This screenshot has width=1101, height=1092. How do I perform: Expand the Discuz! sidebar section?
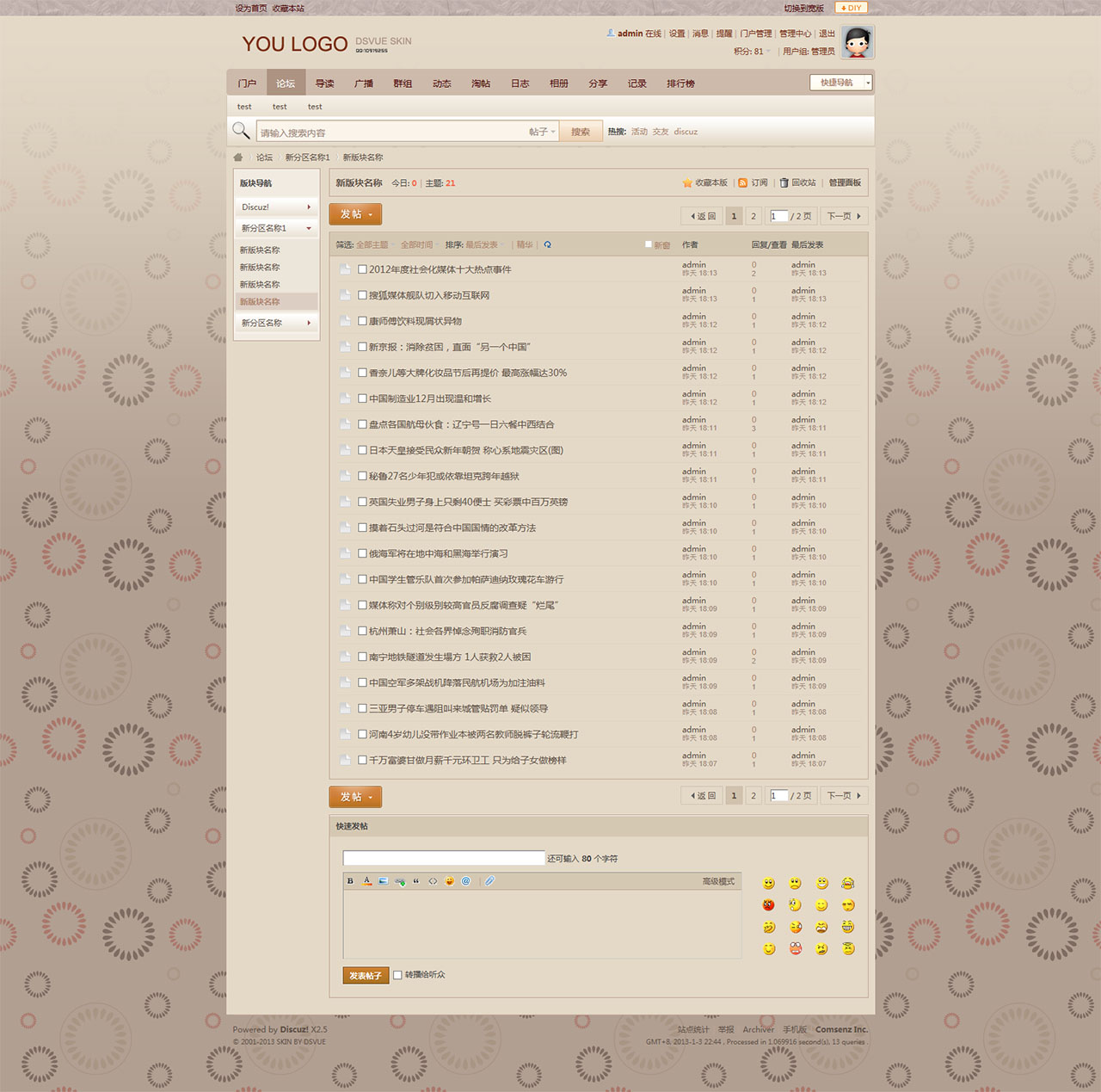[276, 207]
